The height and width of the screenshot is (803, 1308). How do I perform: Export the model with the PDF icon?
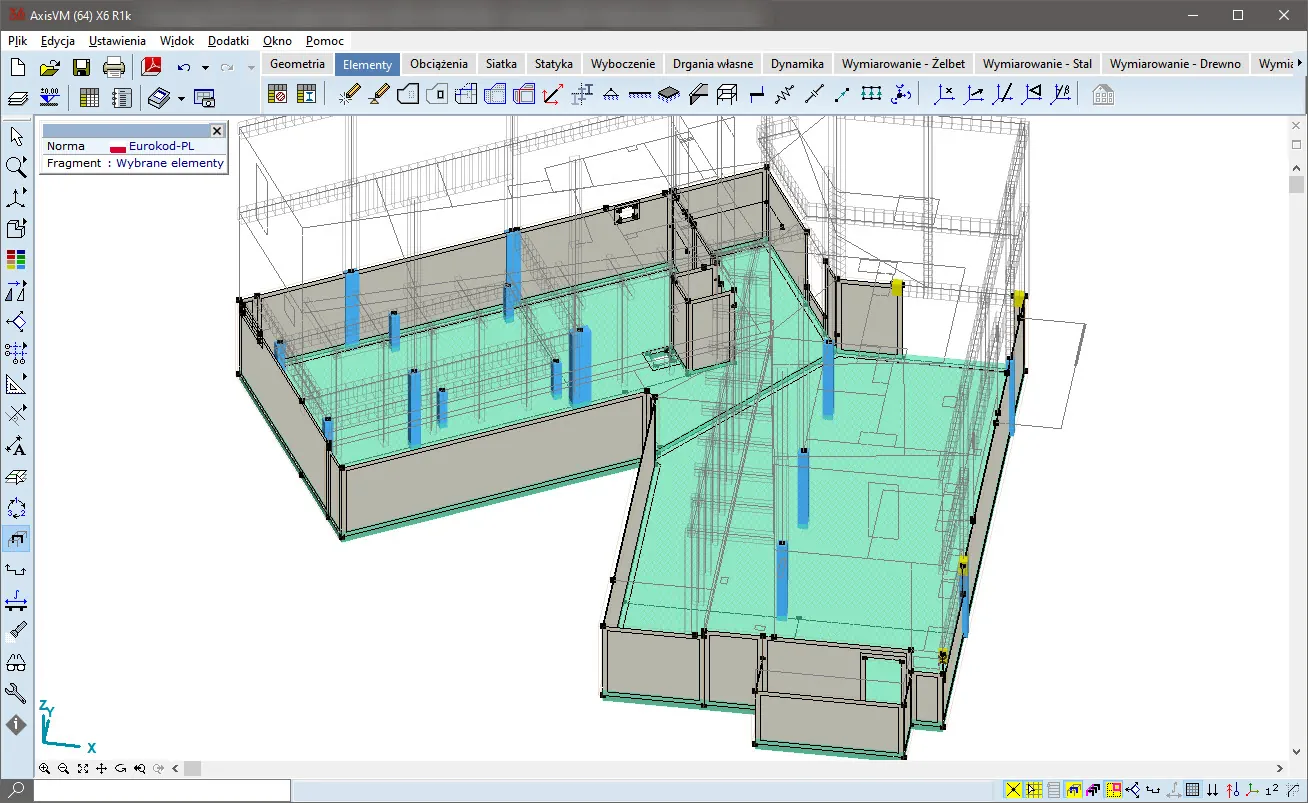point(151,68)
